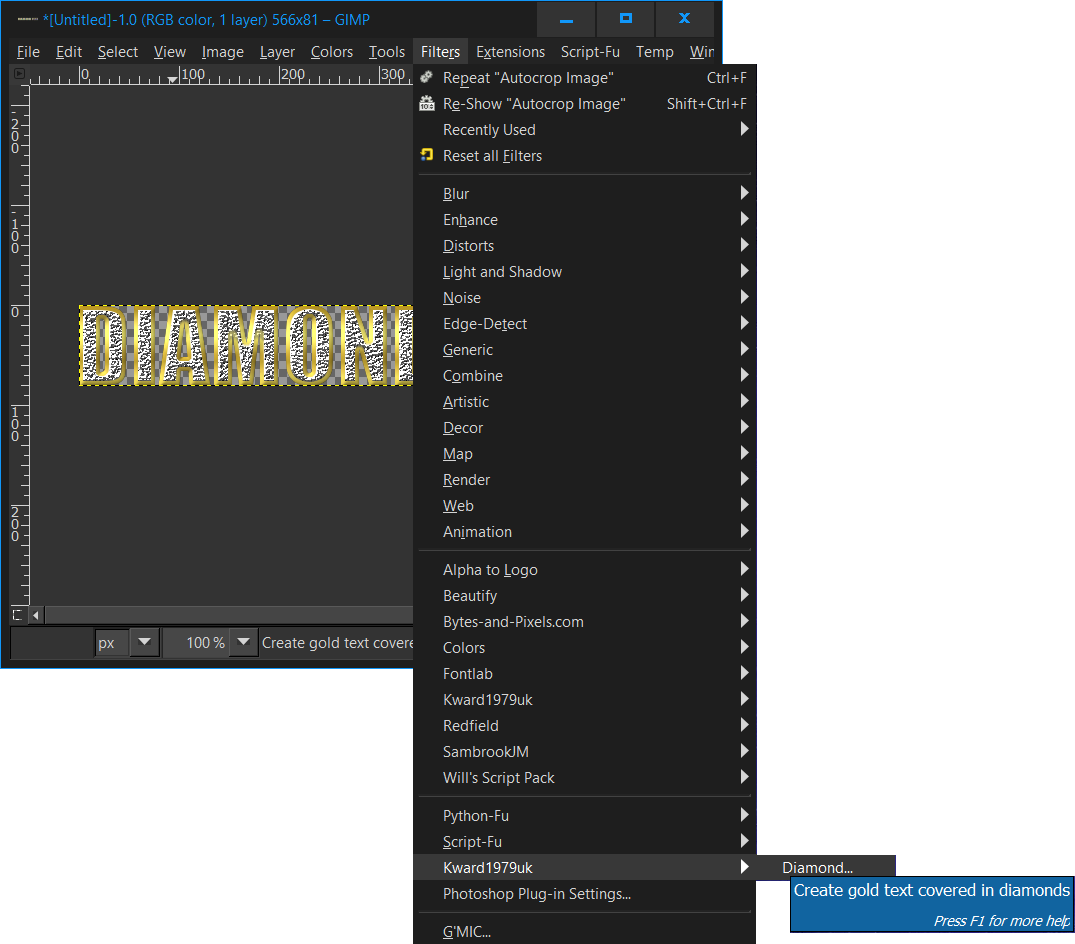Viewport: 1075px width, 944px height.
Task: Expand the Blur submenu
Action: click(x=584, y=194)
